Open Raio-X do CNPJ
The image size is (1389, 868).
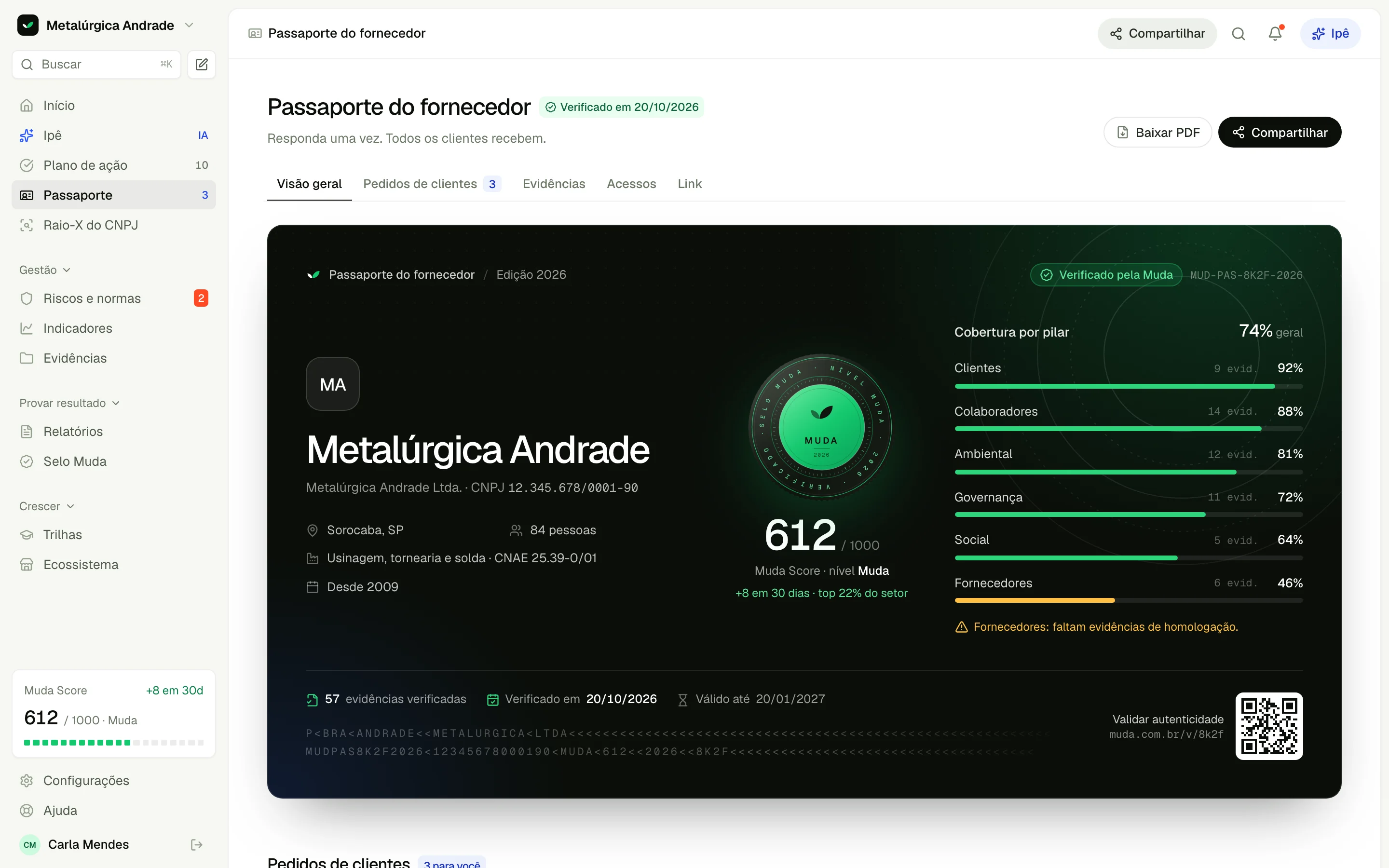(x=114, y=225)
